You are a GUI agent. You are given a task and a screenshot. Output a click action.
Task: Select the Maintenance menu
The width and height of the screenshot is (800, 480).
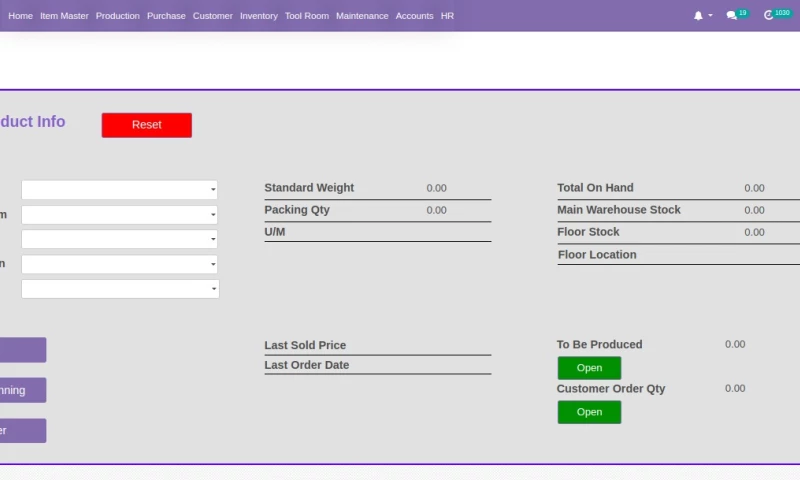point(362,16)
